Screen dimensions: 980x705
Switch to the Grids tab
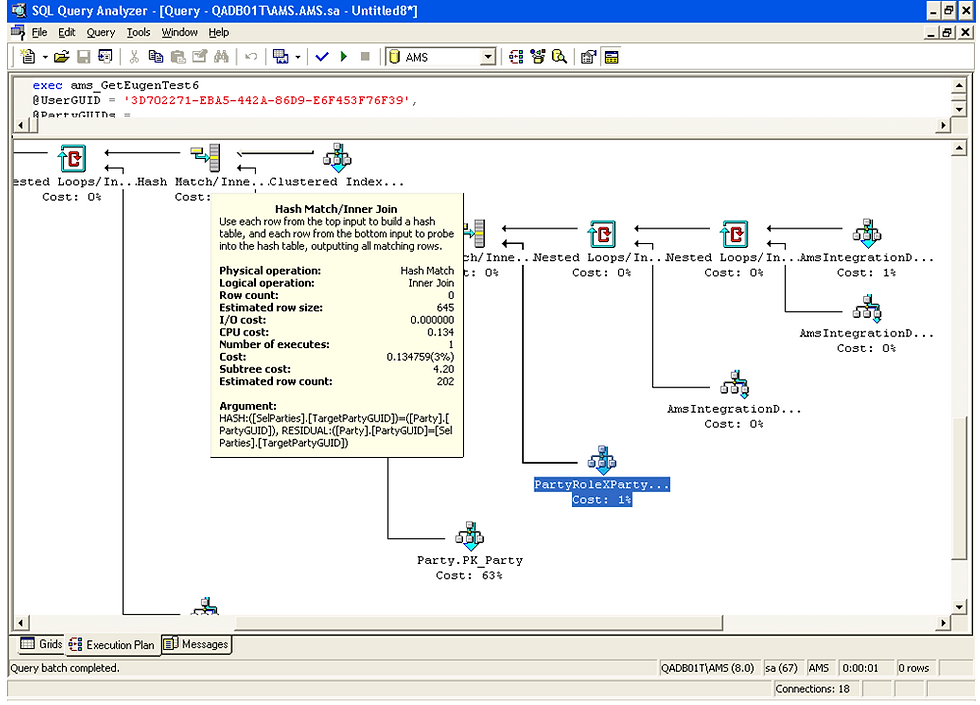point(41,644)
